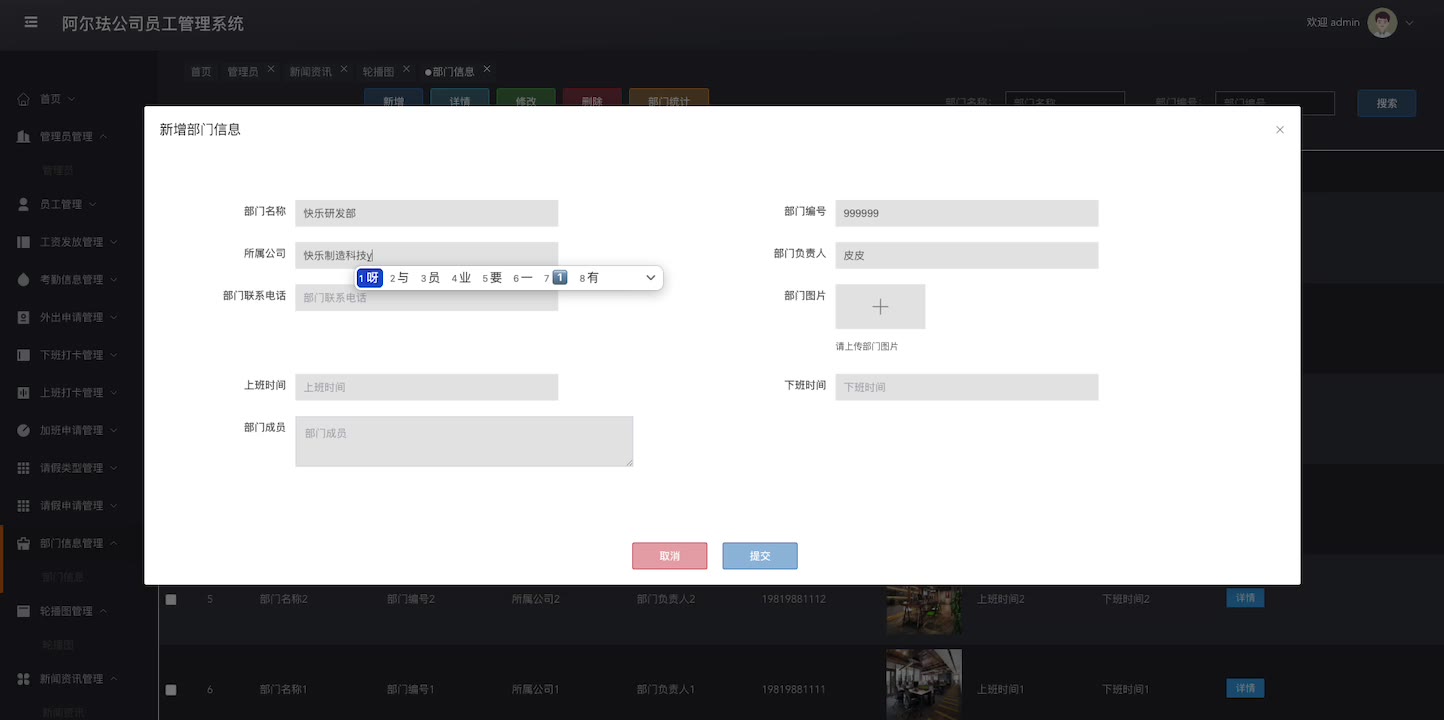Click the icon beside 下班打卡管理
1444x720 pixels.
(24, 355)
